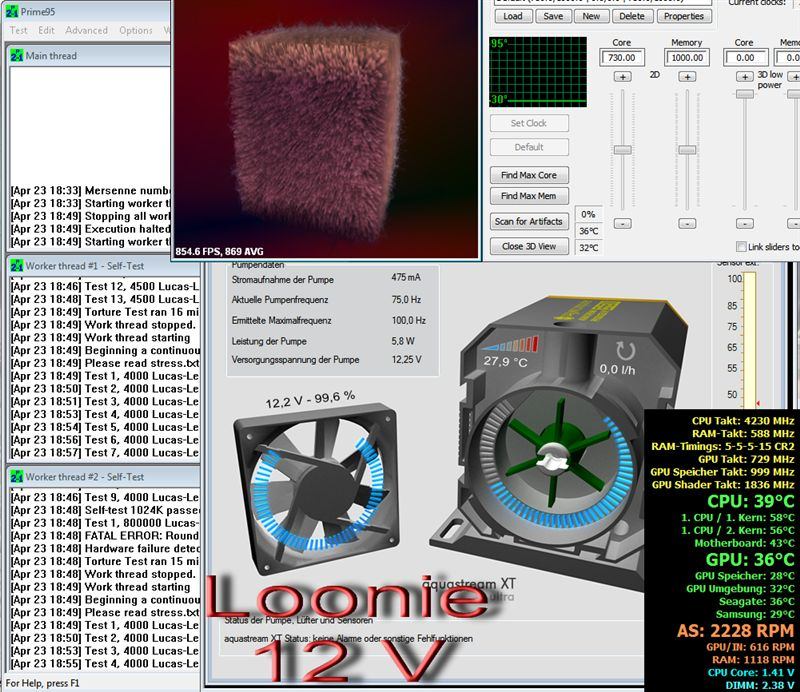Click Scan for Artifacts
The height and width of the screenshot is (692, 800).
[x=529, y=221]
